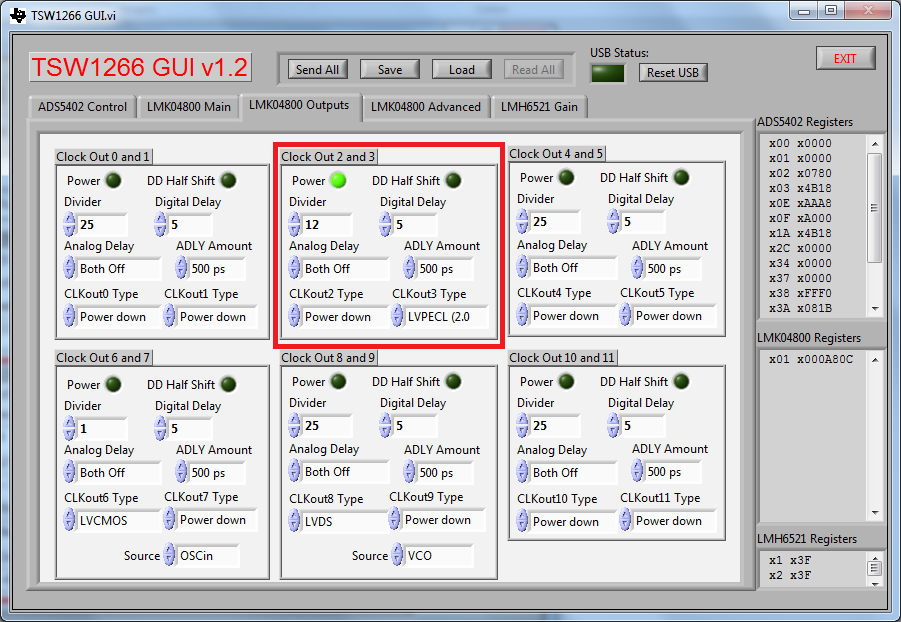Select register row x02 x0780

click(x=800, y=173)
